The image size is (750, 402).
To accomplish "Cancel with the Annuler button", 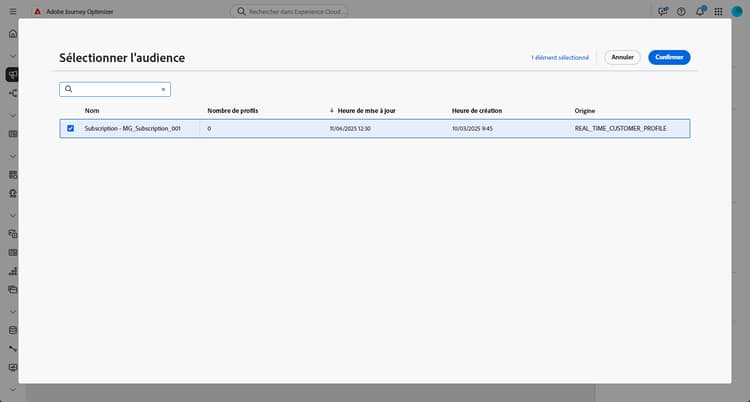I will click(622, 57).
